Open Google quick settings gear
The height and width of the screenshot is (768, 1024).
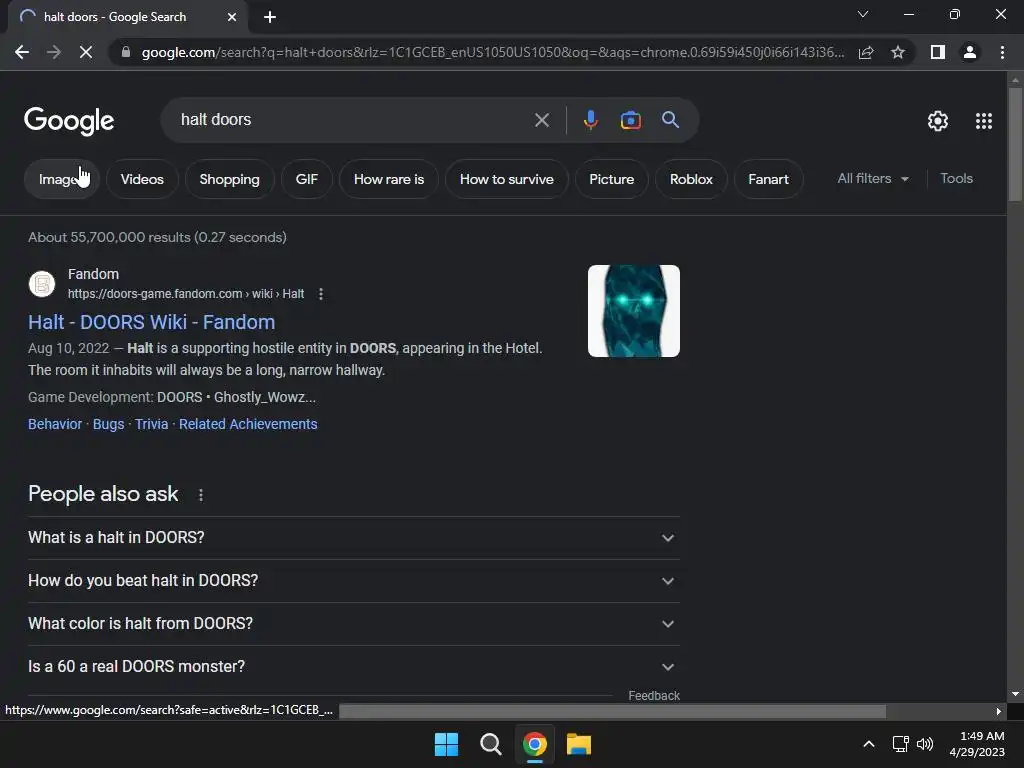[x=938, y=121]
